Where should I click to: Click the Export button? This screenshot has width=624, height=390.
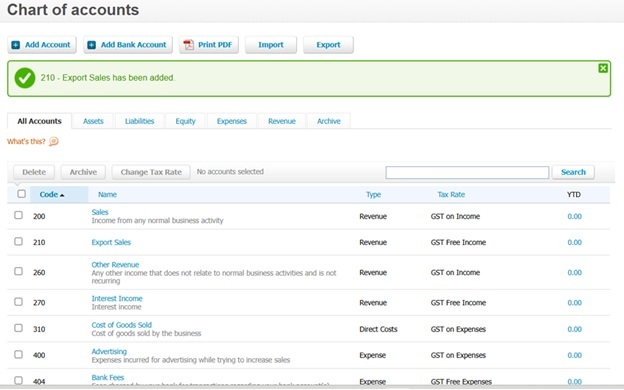(x=328, y=45)
